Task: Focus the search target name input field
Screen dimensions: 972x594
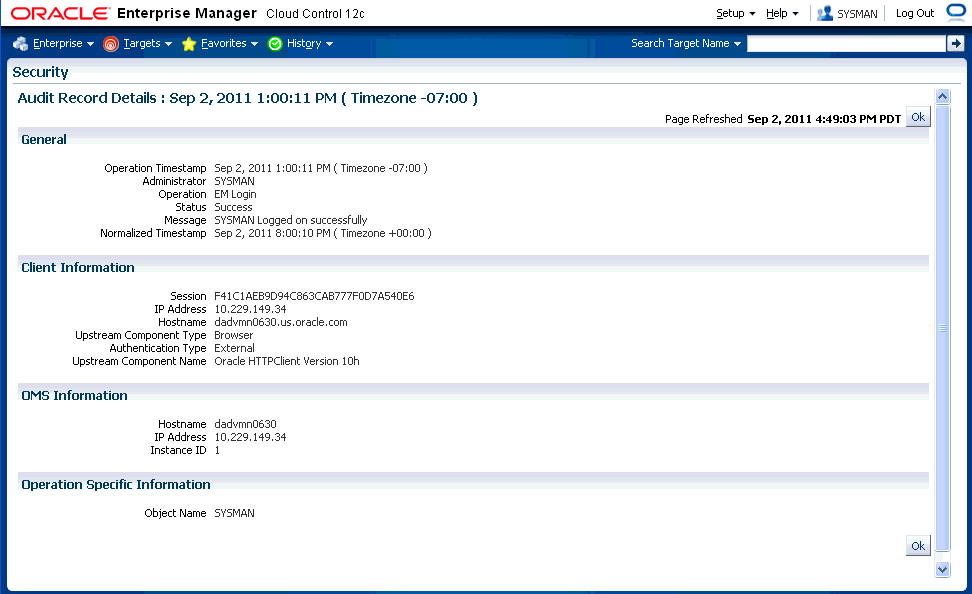Action: tap(846, 43)
